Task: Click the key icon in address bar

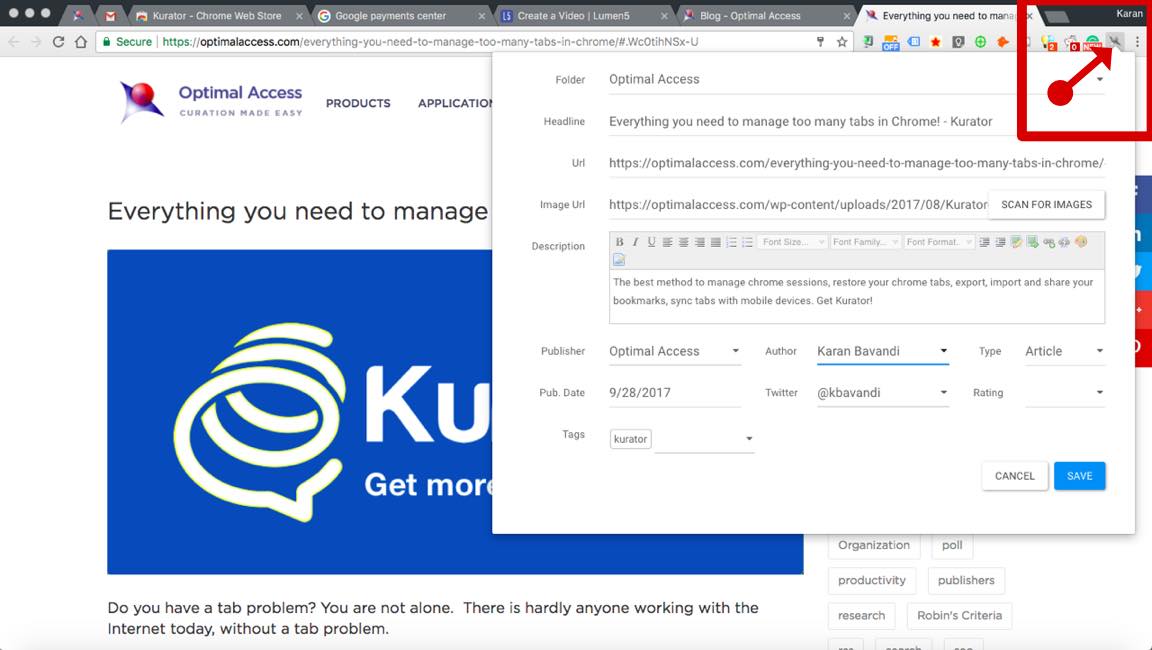Action: (820, 42)
